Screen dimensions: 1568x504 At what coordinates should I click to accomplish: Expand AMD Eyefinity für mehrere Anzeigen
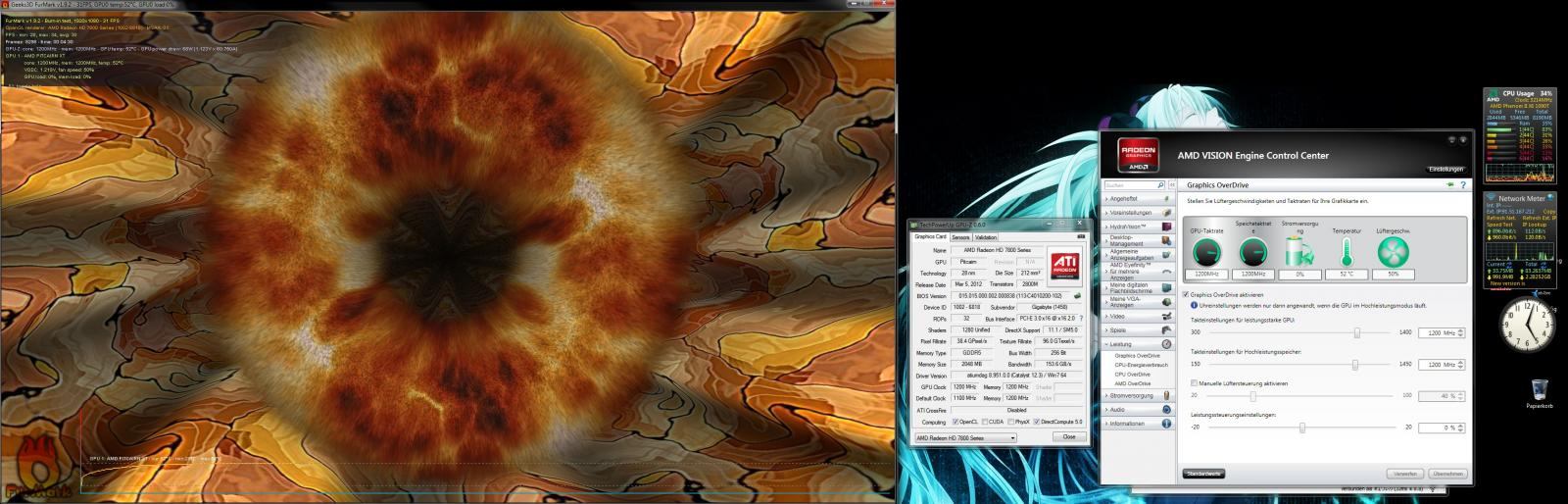point(1139,271)
